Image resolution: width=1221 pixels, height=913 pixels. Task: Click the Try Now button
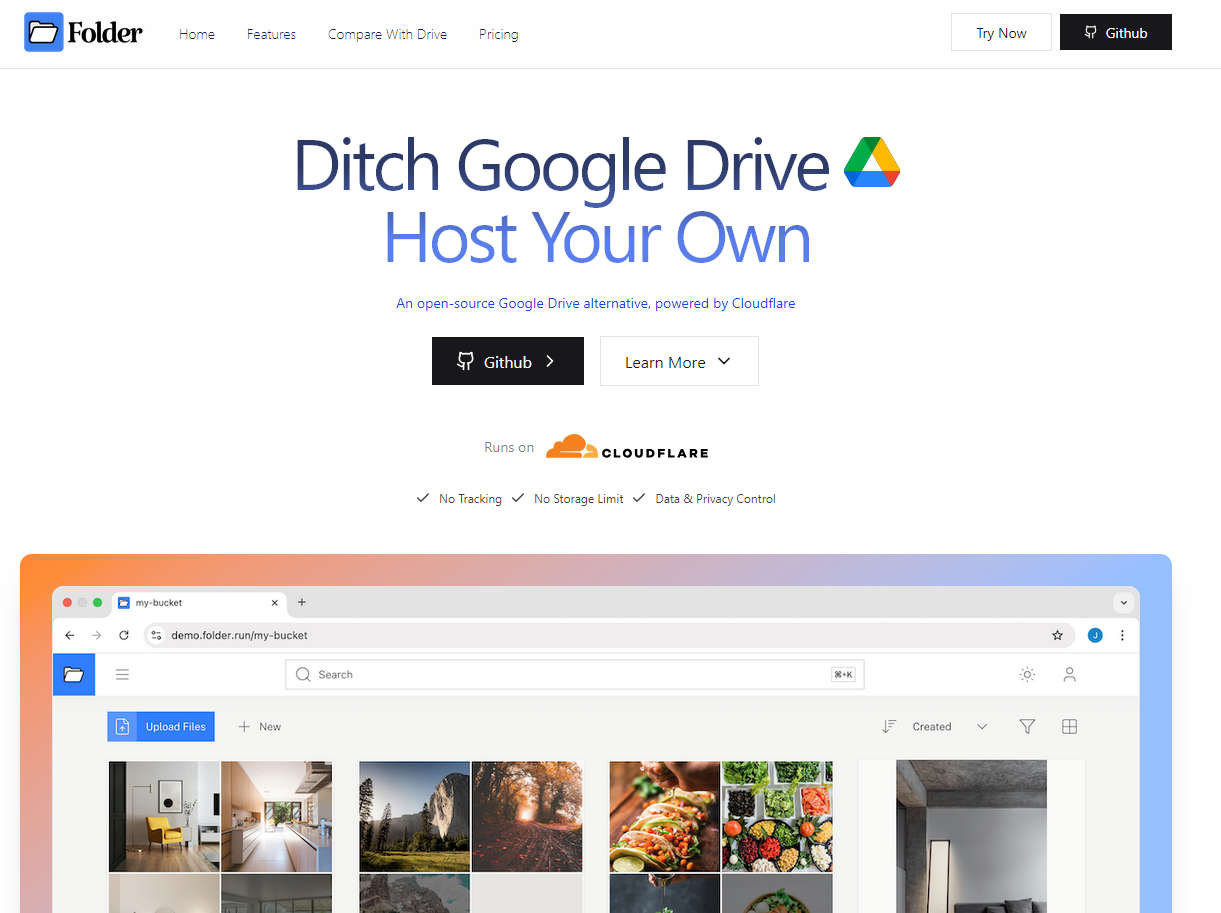pyautogui.click(x=1001, y=32)
